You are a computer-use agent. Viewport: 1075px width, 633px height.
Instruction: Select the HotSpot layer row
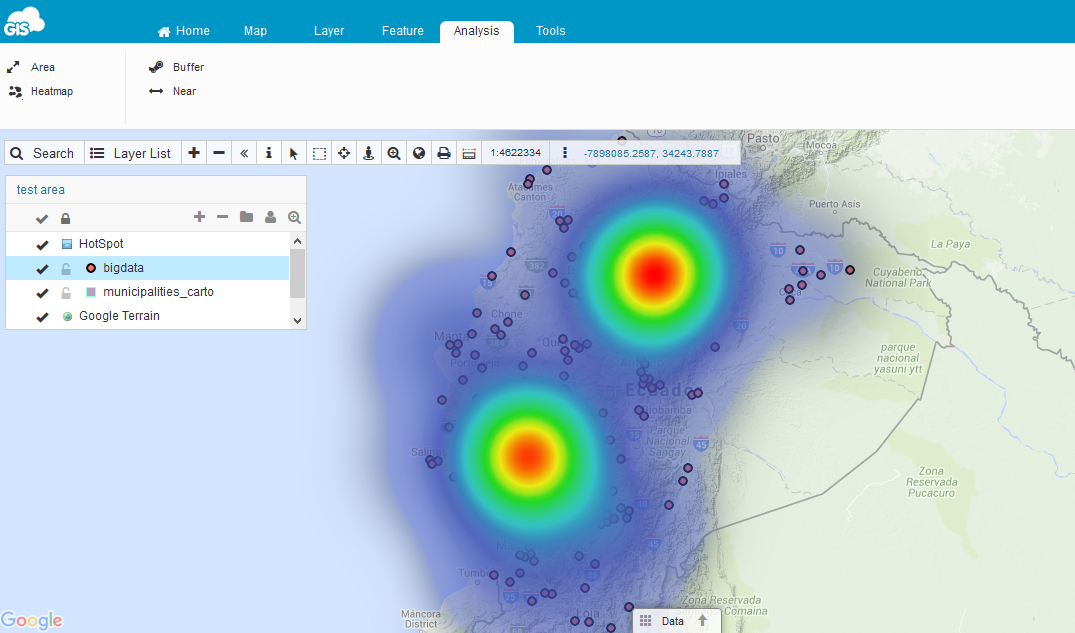pyautogui.click(x=147, y=243)
